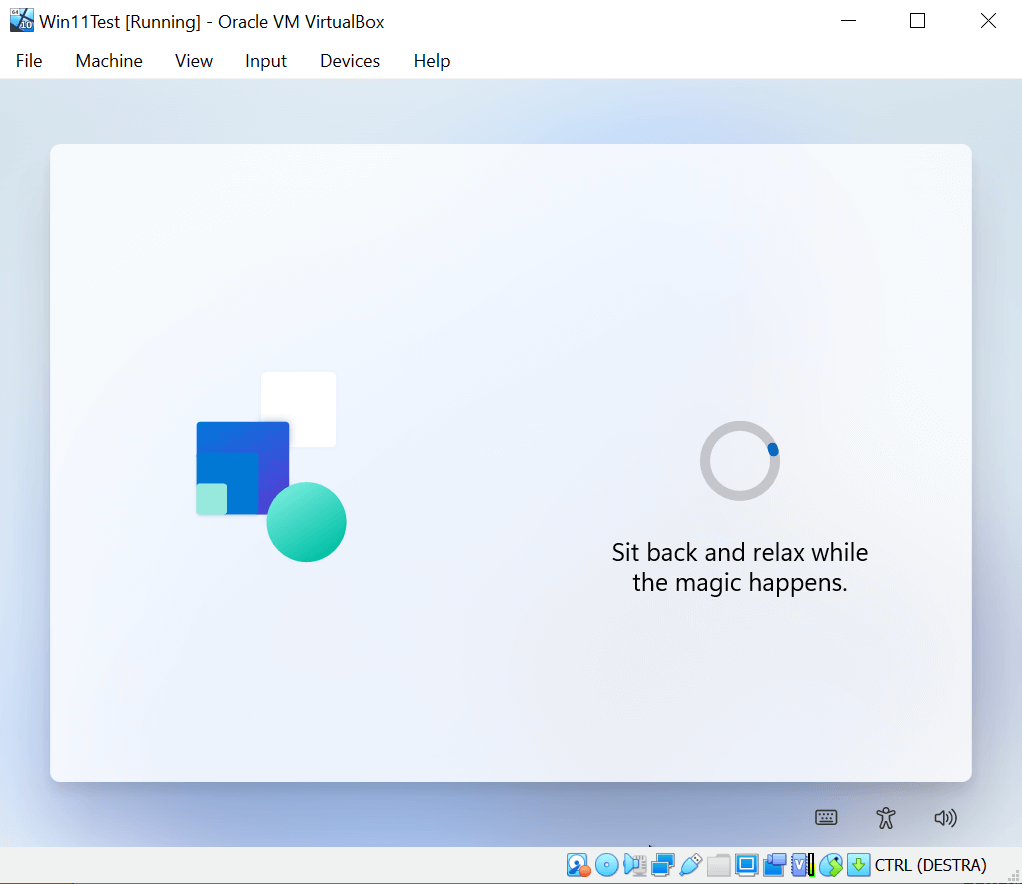The image size is (1022, 884).
Task: Open the Devices menu
Action: point(349,61)
